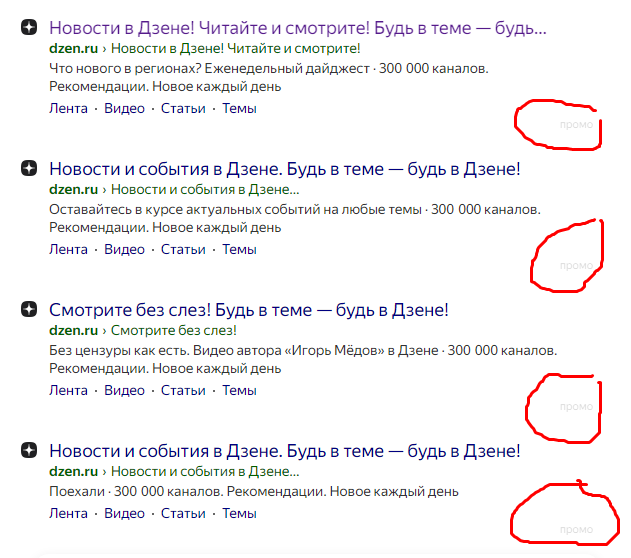Click 'промо' label of the 'Поехали' result
This screenshot has height=558, width=631.
coord(576,530)
